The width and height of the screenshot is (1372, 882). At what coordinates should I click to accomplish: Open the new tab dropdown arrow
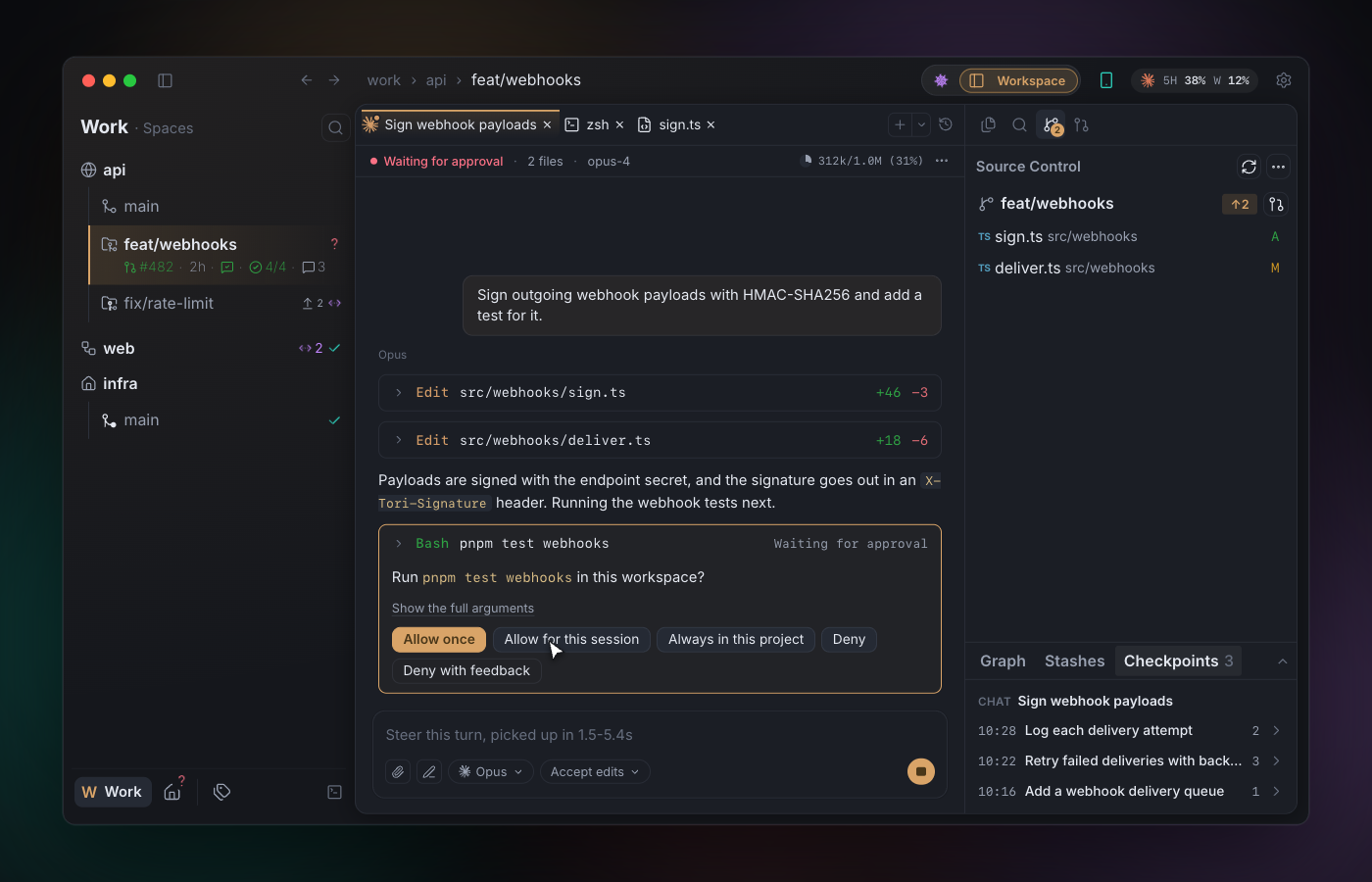(921, 124)
